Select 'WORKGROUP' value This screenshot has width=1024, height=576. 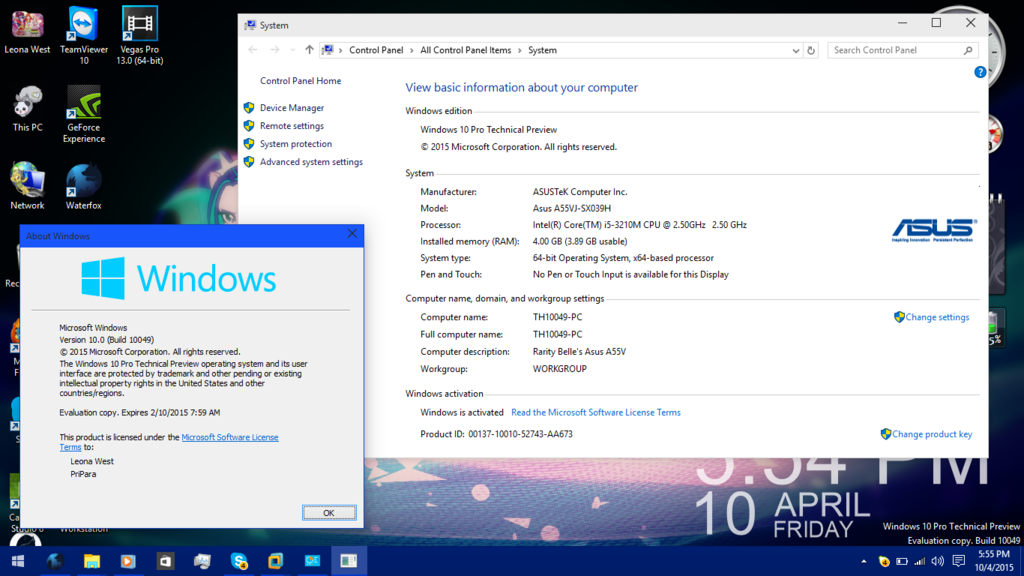(x=560, y=369)
